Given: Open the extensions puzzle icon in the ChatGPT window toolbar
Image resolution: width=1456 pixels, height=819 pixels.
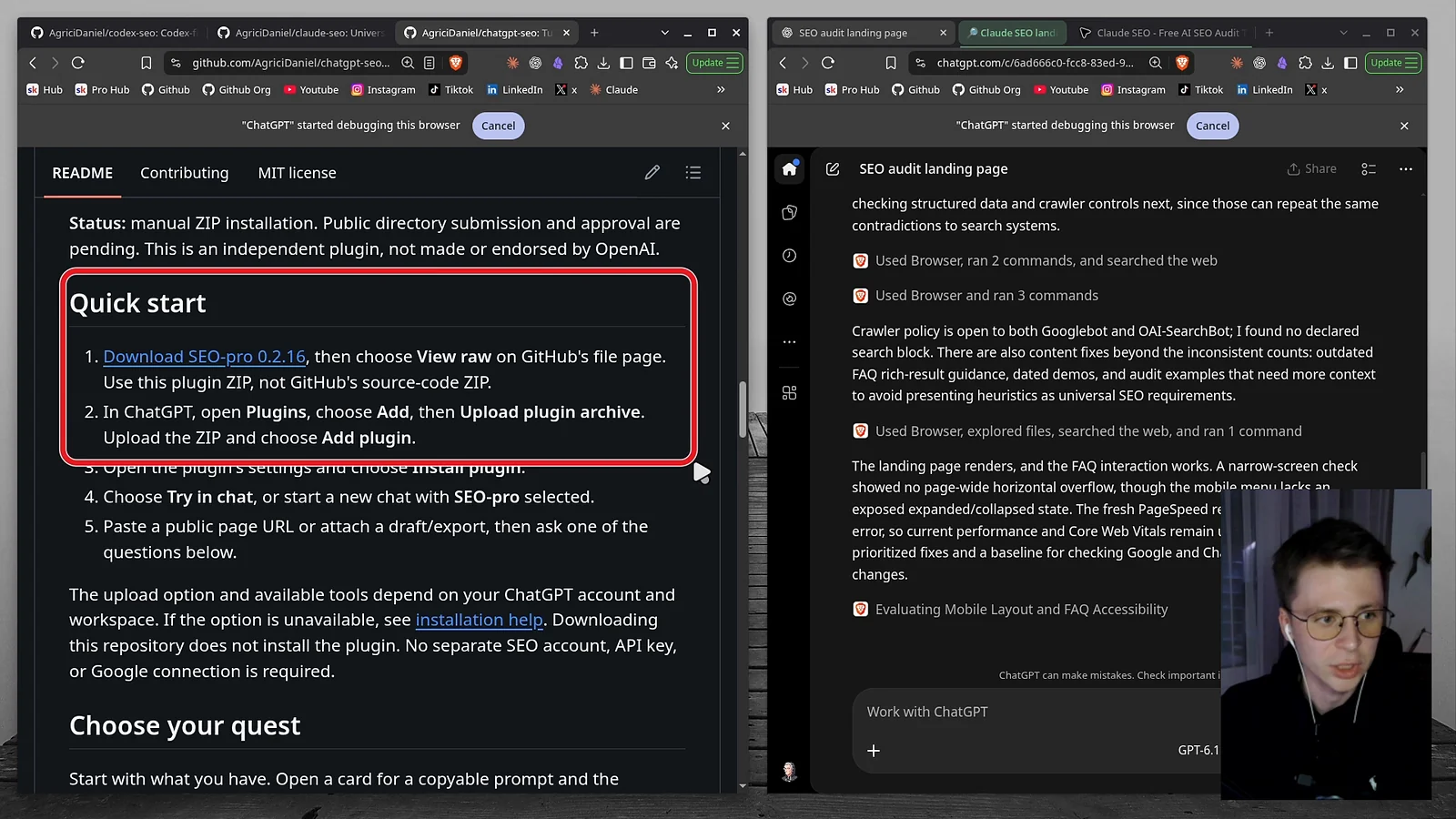Looking at the screenshot, I should point(1305,63).
